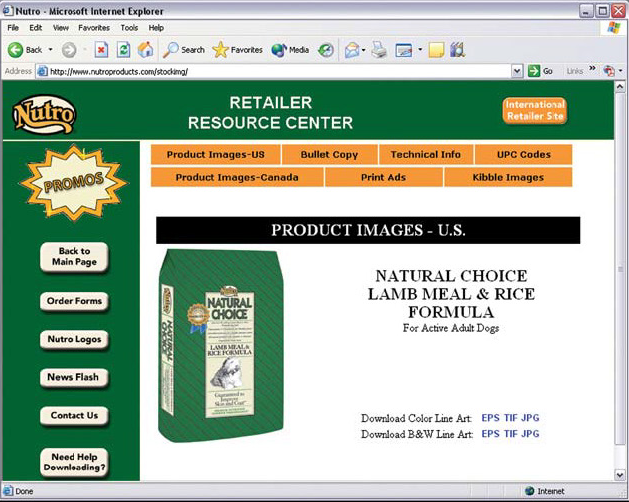This screenshot has height=502, width=629.
Task: Open the International Retailer Site button
Action: coord(535,110)
